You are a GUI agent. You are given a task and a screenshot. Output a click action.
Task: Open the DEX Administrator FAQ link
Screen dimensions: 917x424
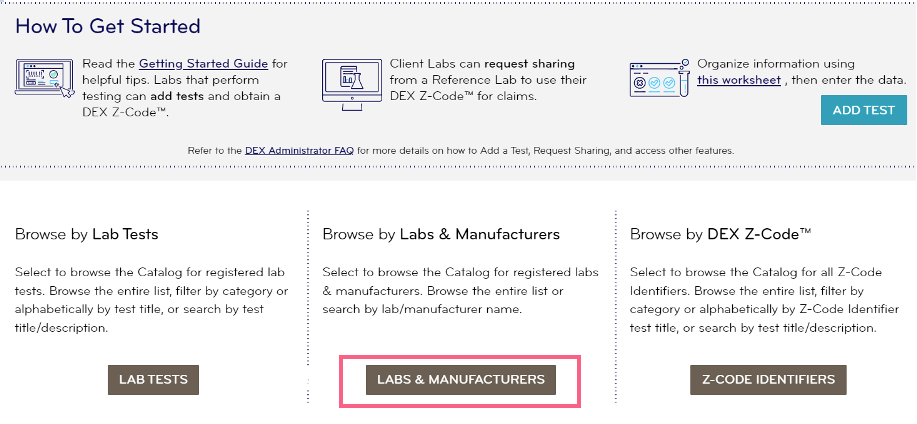click(x=298, y=150)
